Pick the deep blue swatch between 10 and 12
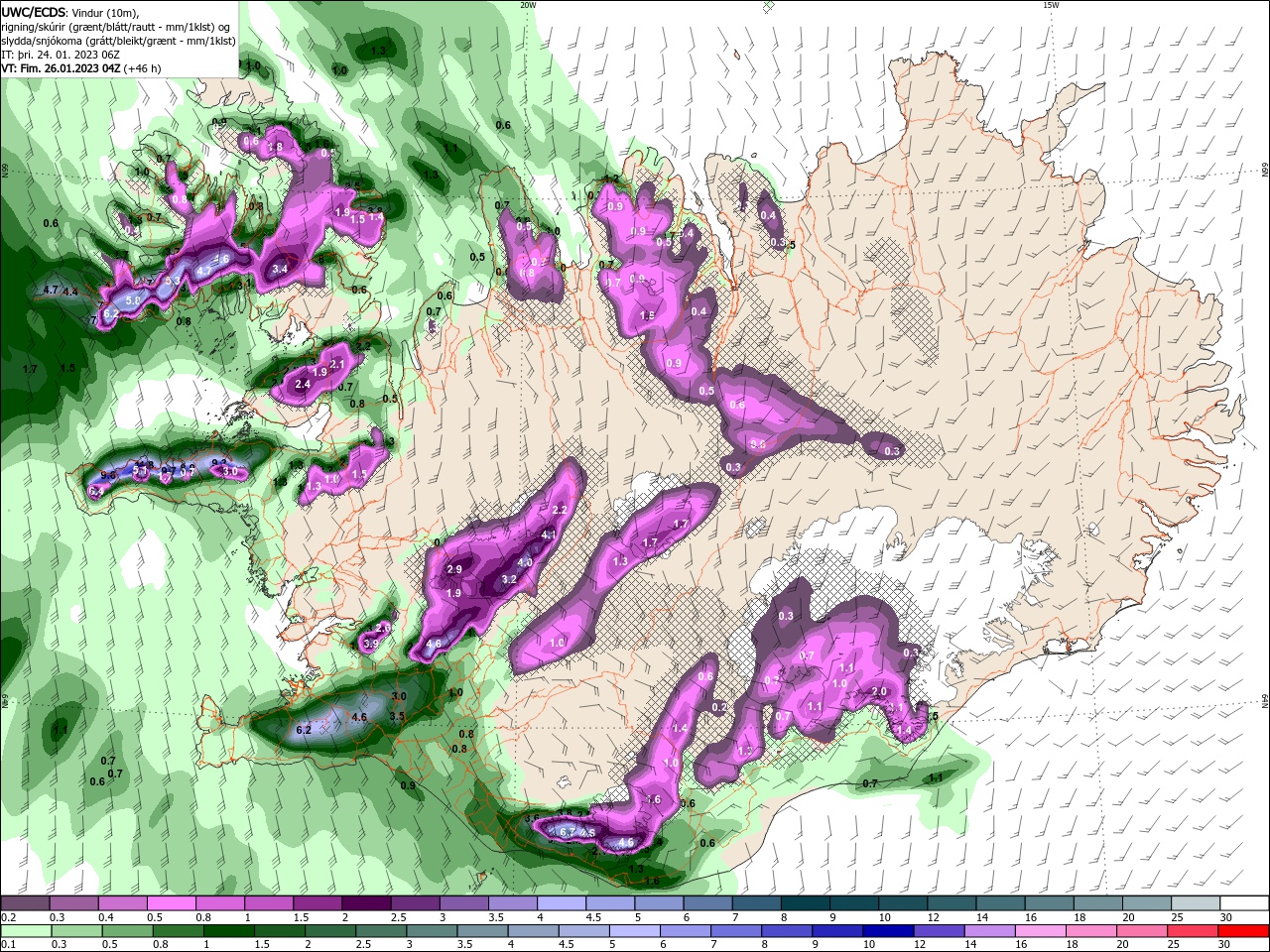This screenshot has height=952, width=1270. pyautogui.click(x=886, y=931)
